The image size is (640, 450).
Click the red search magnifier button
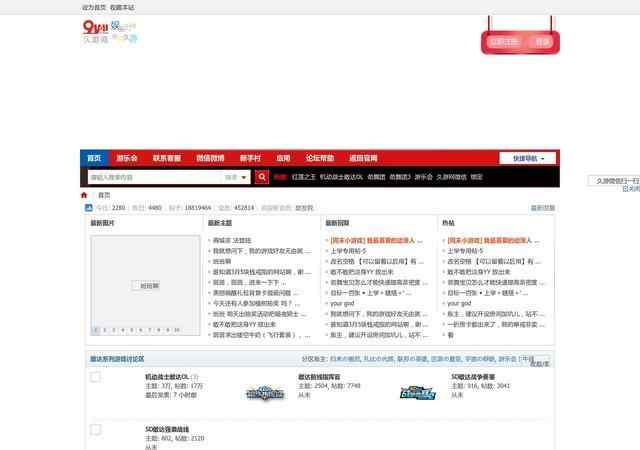point(263,177)
